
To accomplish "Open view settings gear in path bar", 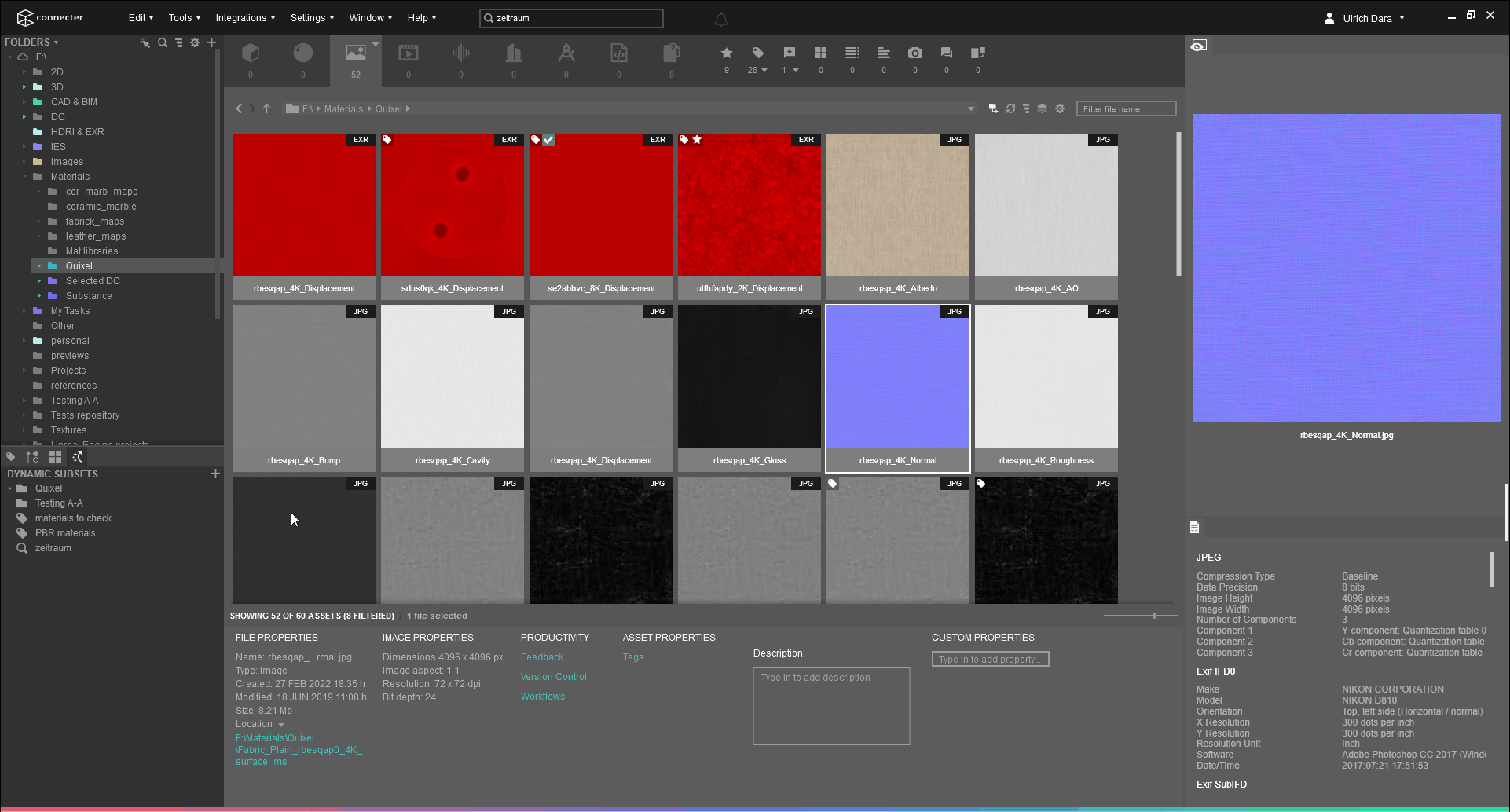I will pos(1060,108).
